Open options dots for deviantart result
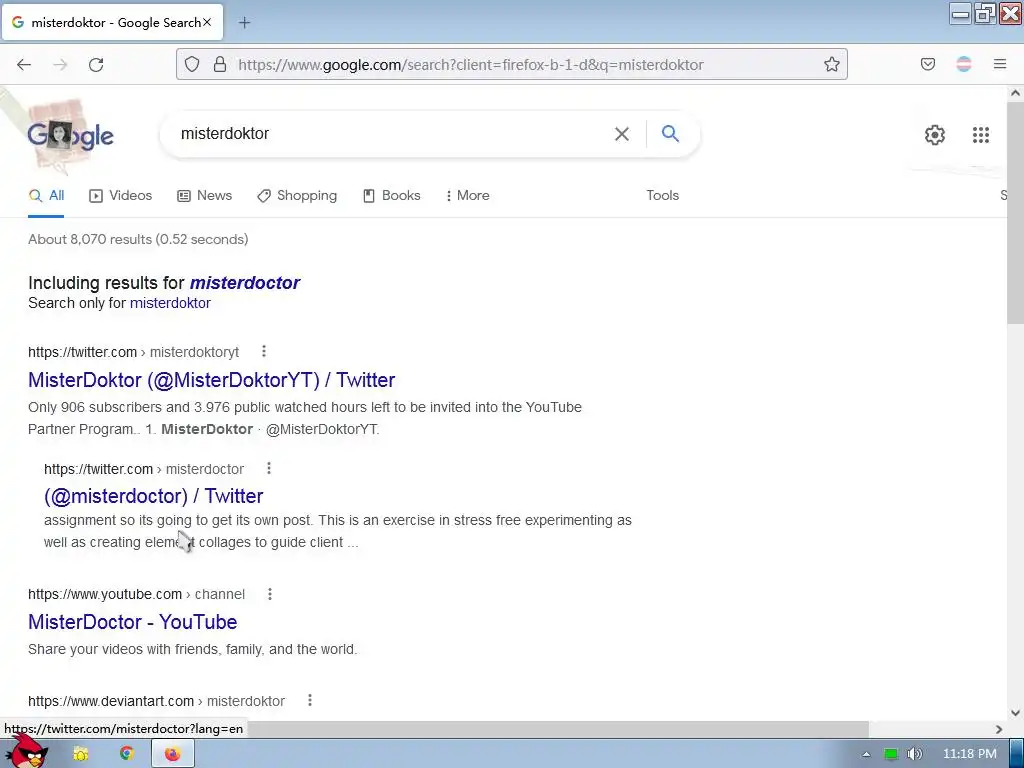 tap(310, 700)
